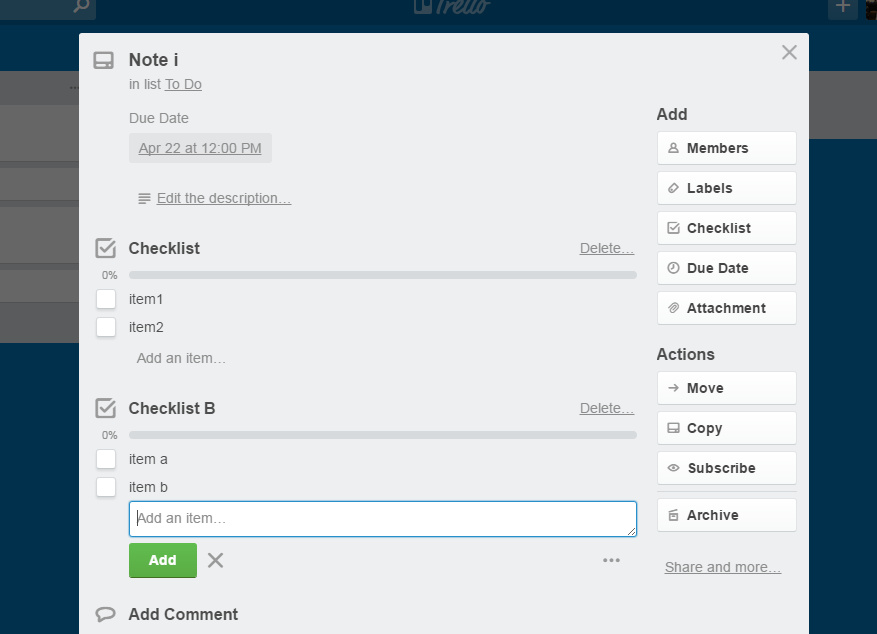Click the search magnifier icon in the header

pos(81,7)
